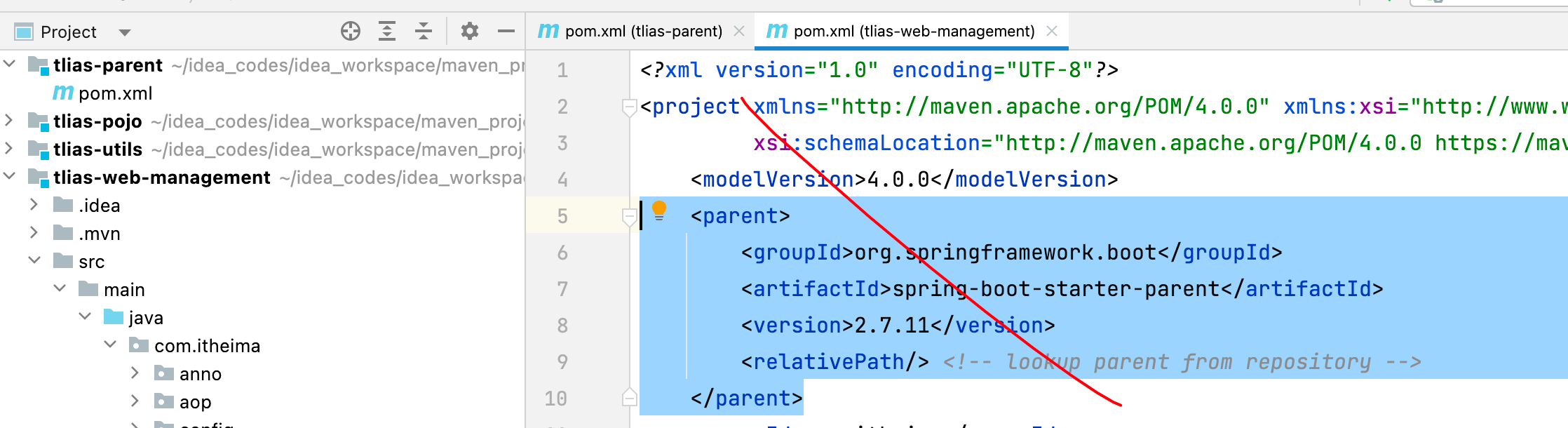Click the version 2.7.11 value
This screenshot has height=428, width=1568.
891,326
